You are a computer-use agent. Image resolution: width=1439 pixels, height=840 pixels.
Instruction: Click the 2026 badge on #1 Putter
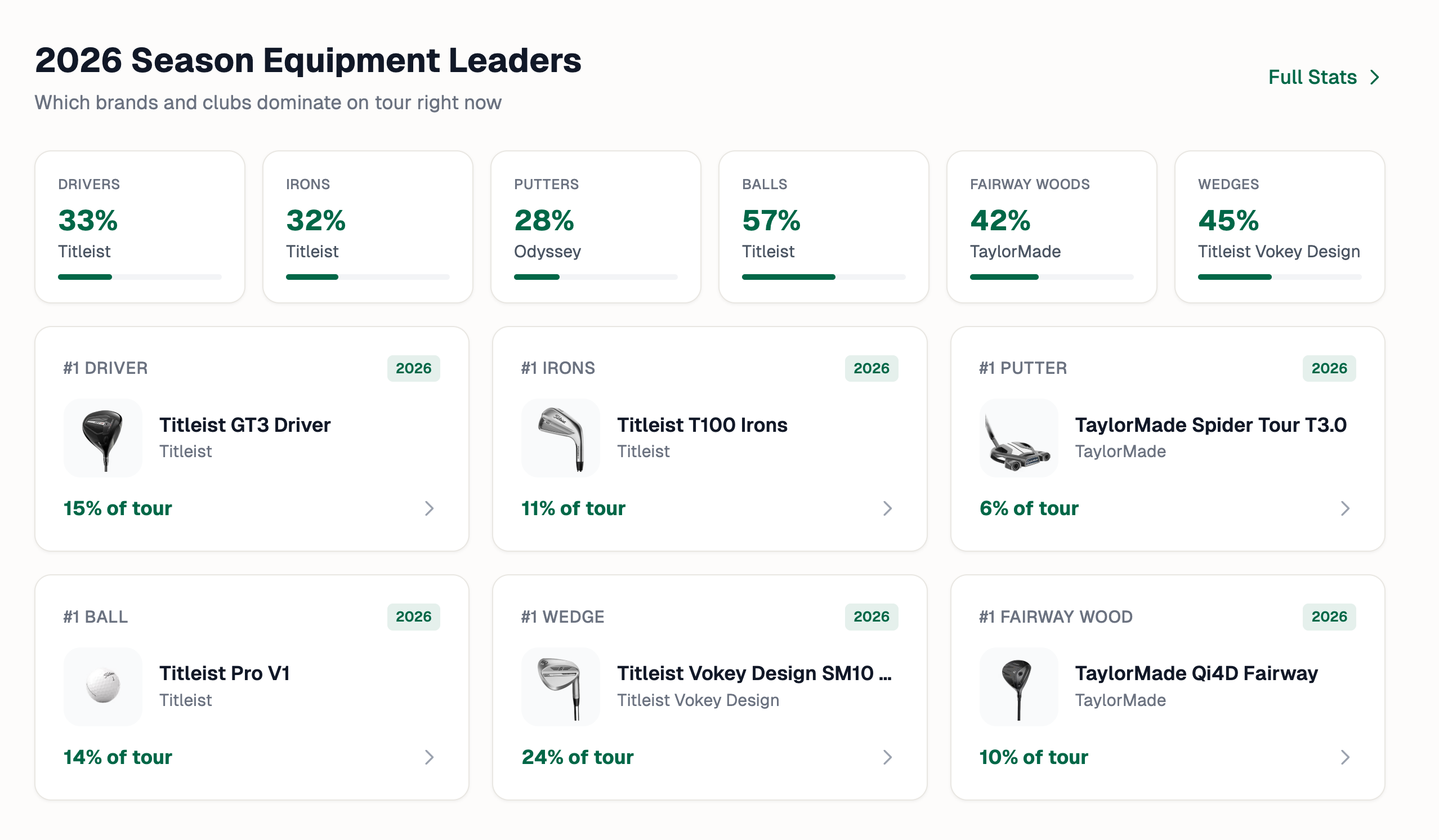point(1329,368)
